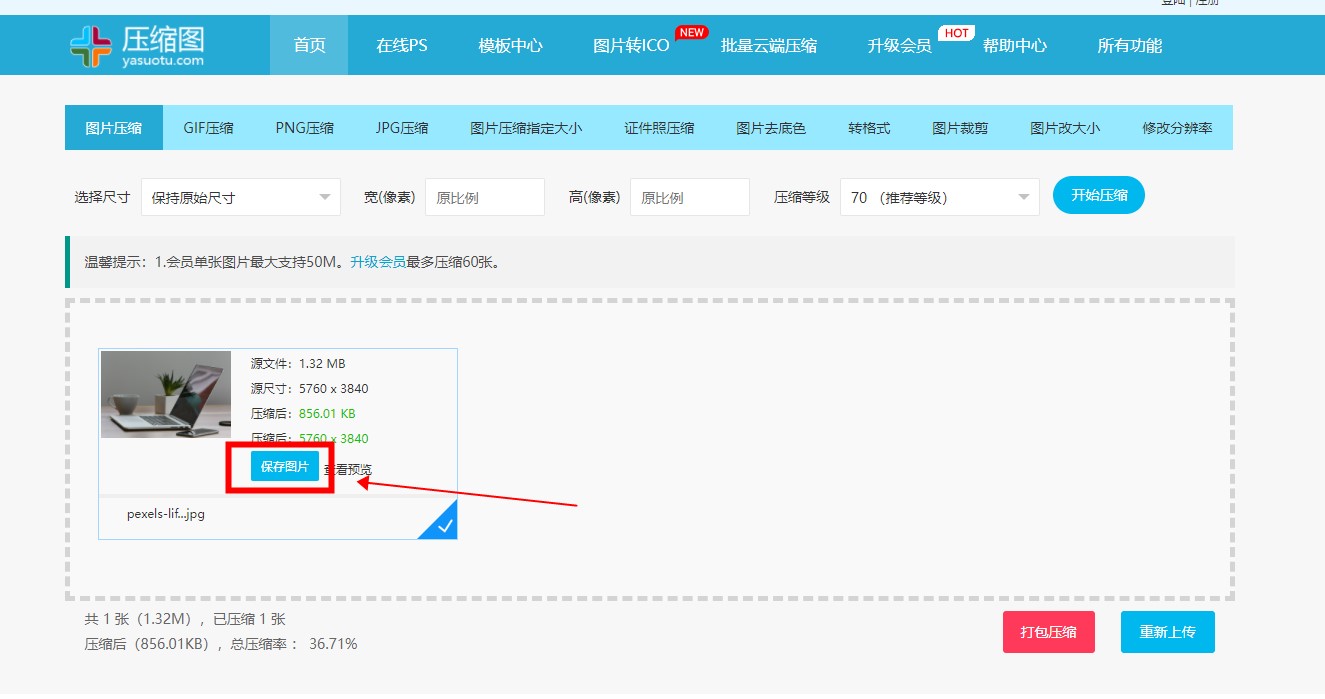The width and height of the screenshot is (1325, 699).
Task: Open the 在线PS menu item
Action: pyautogui.click(x=401, y=46)
